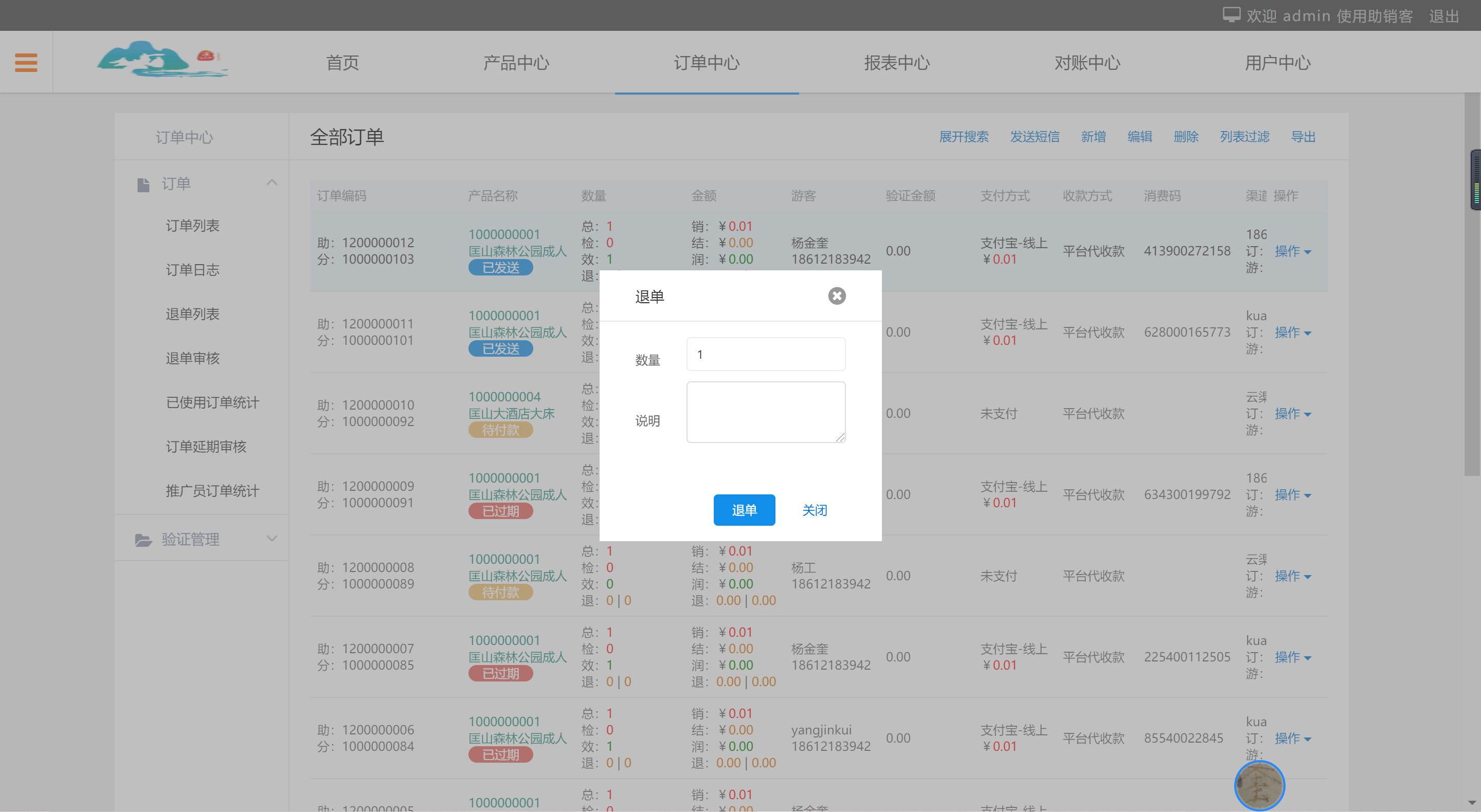
Task: Open the 用户中心 tab
Action: click(x=1277, y=63)
